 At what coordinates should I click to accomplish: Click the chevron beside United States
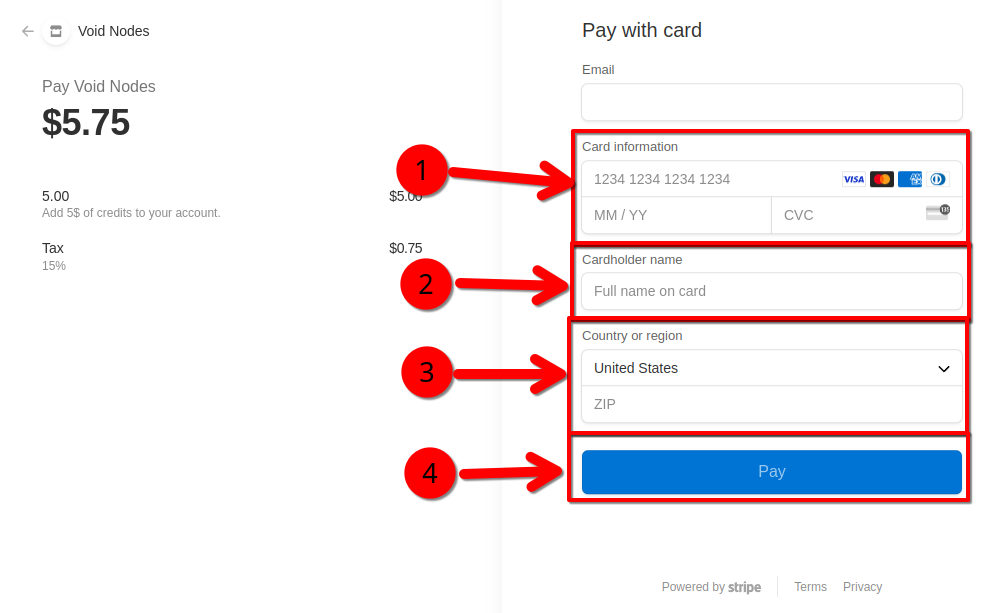(x=943, y=369)
